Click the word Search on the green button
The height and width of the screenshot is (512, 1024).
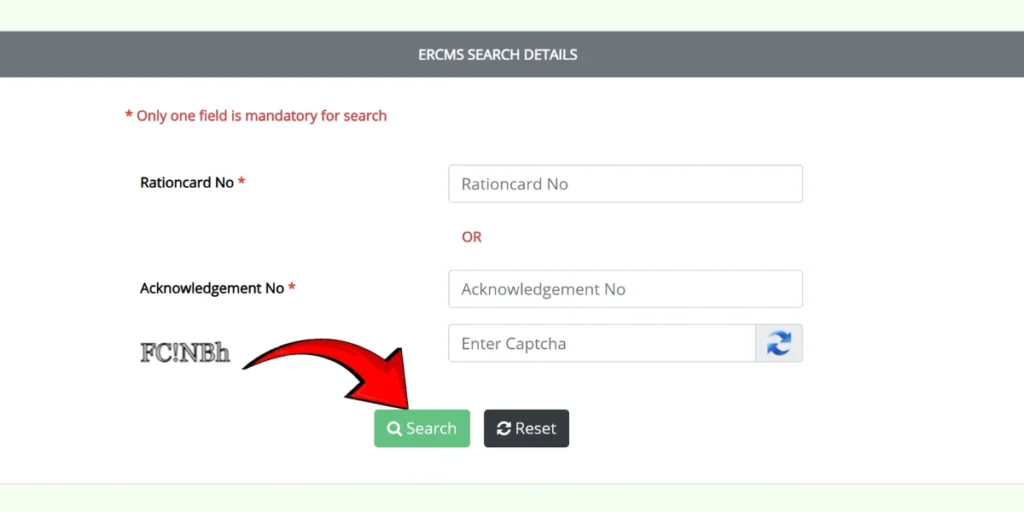[x=431, y=428]
